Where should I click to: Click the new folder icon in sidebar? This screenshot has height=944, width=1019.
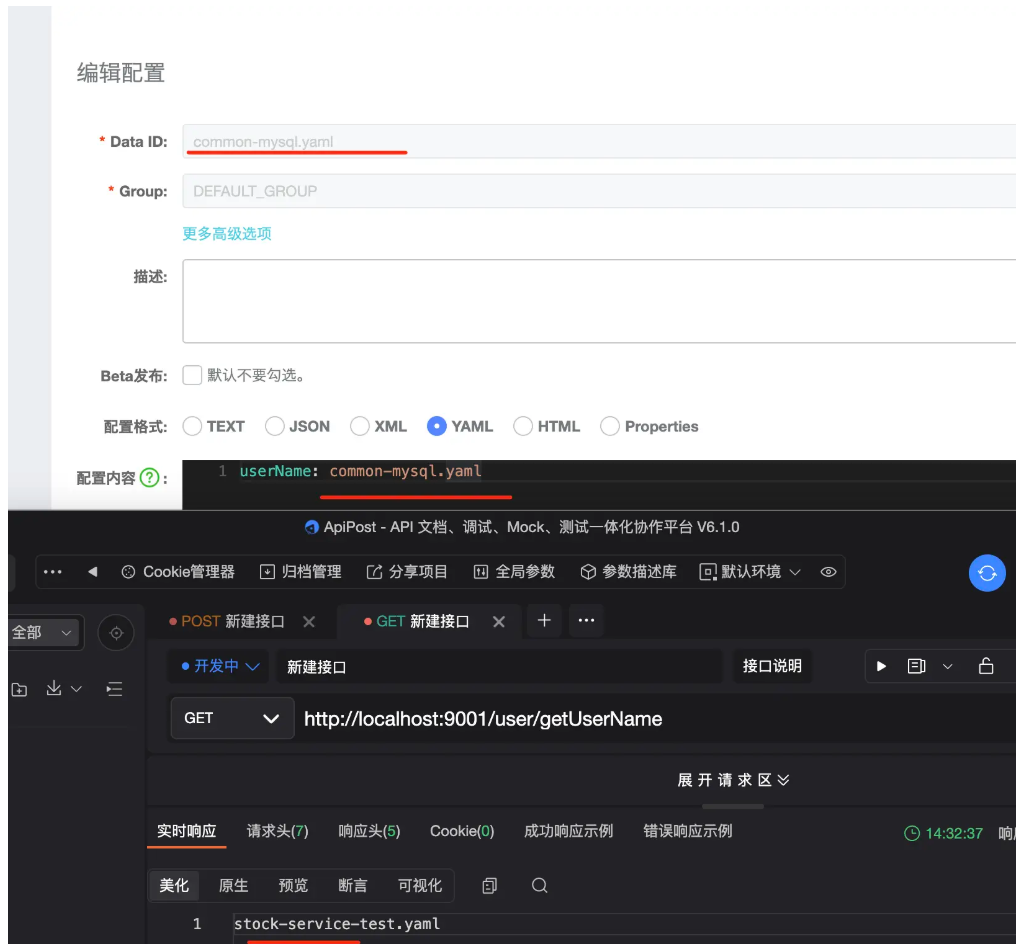(19, 689)
